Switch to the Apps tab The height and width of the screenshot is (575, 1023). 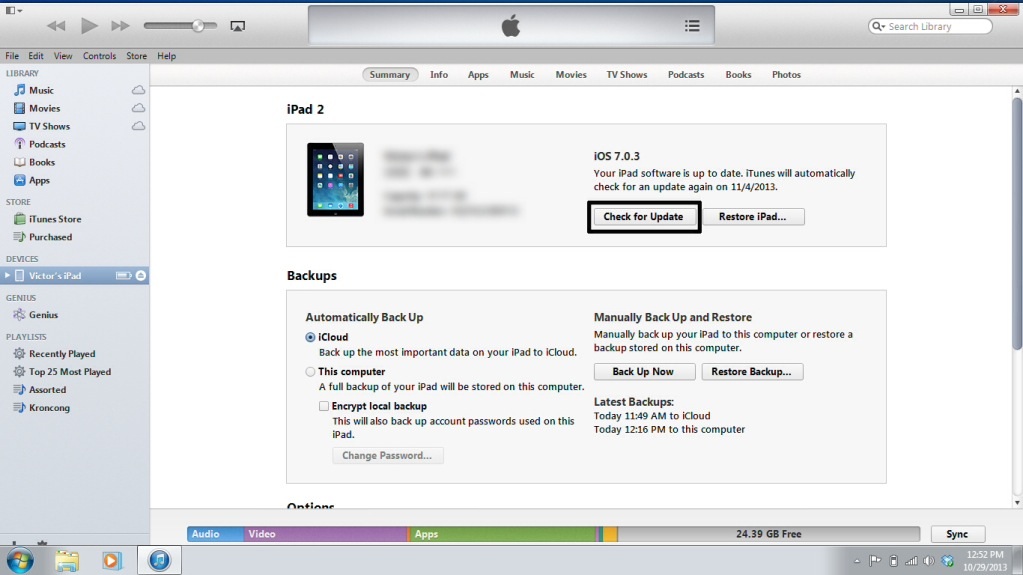(478, 74)
